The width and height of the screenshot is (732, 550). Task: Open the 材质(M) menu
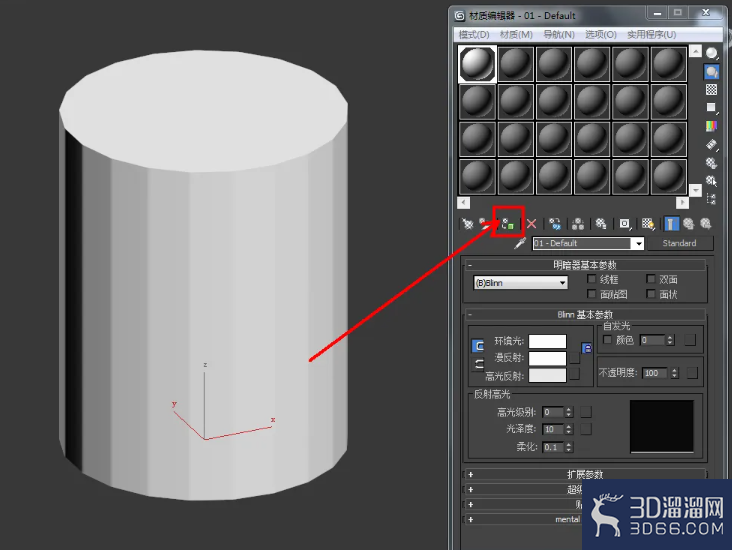(x=516, y=35)
